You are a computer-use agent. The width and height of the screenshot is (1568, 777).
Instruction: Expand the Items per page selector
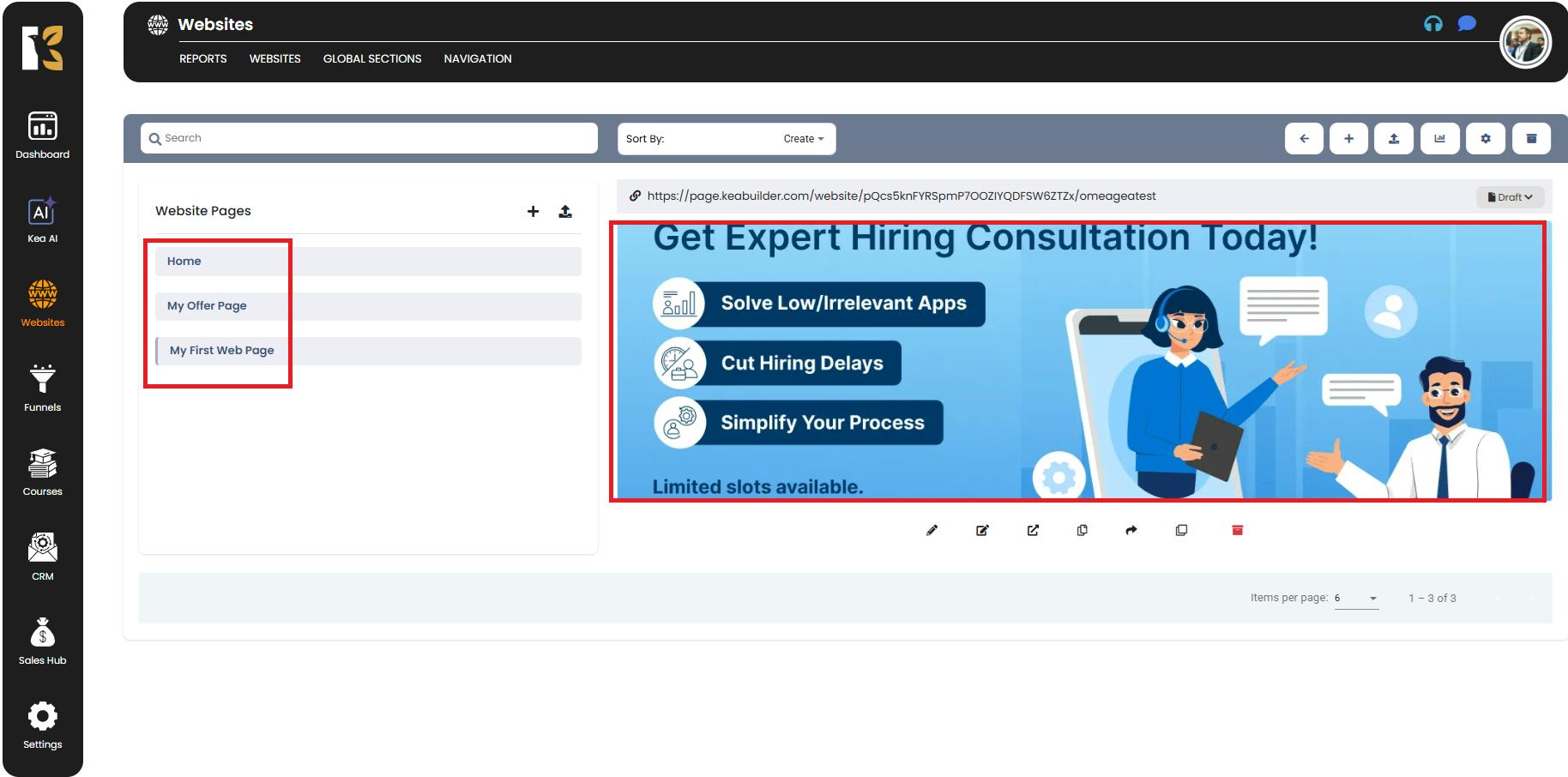[x=1356, y=599]
